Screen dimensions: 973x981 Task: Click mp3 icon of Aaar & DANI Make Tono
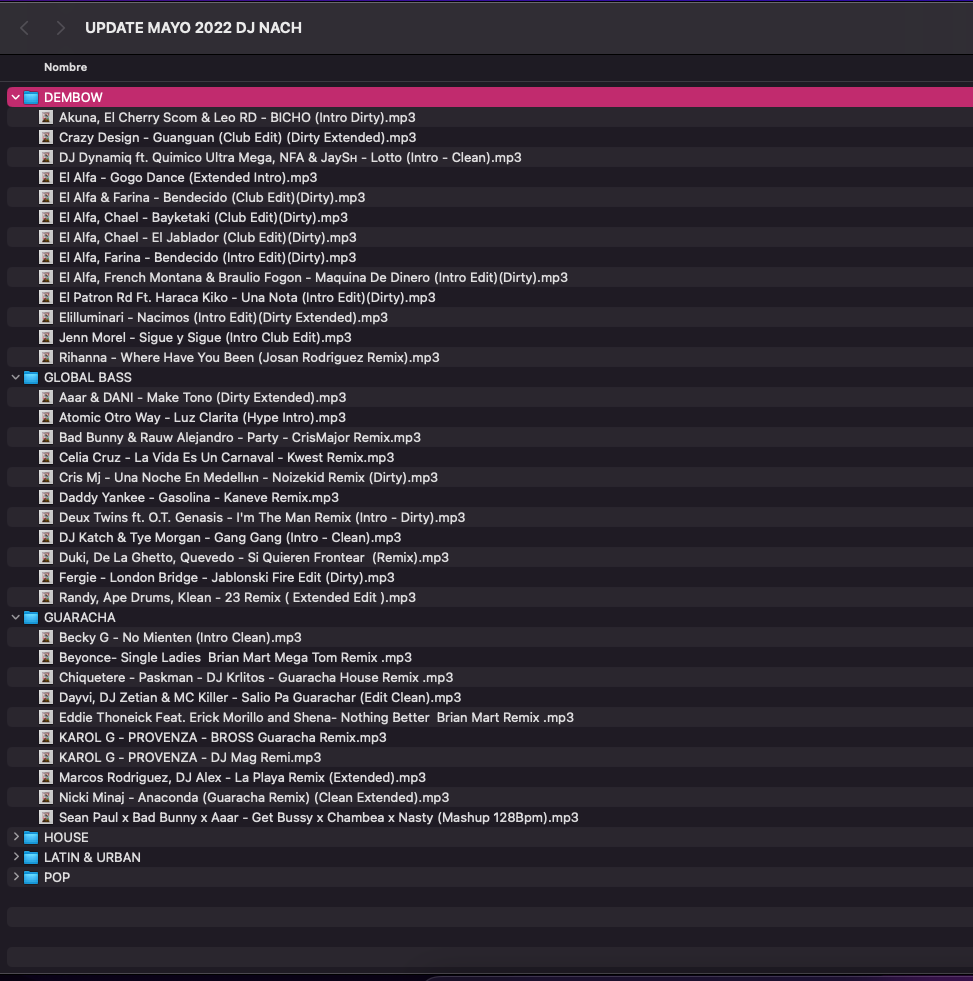tap(46, 397)
